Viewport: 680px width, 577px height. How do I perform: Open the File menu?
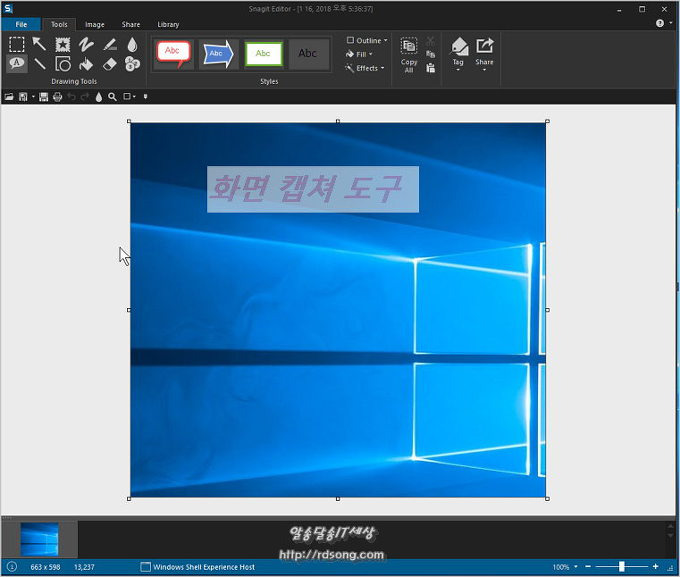tap(21, 24)
